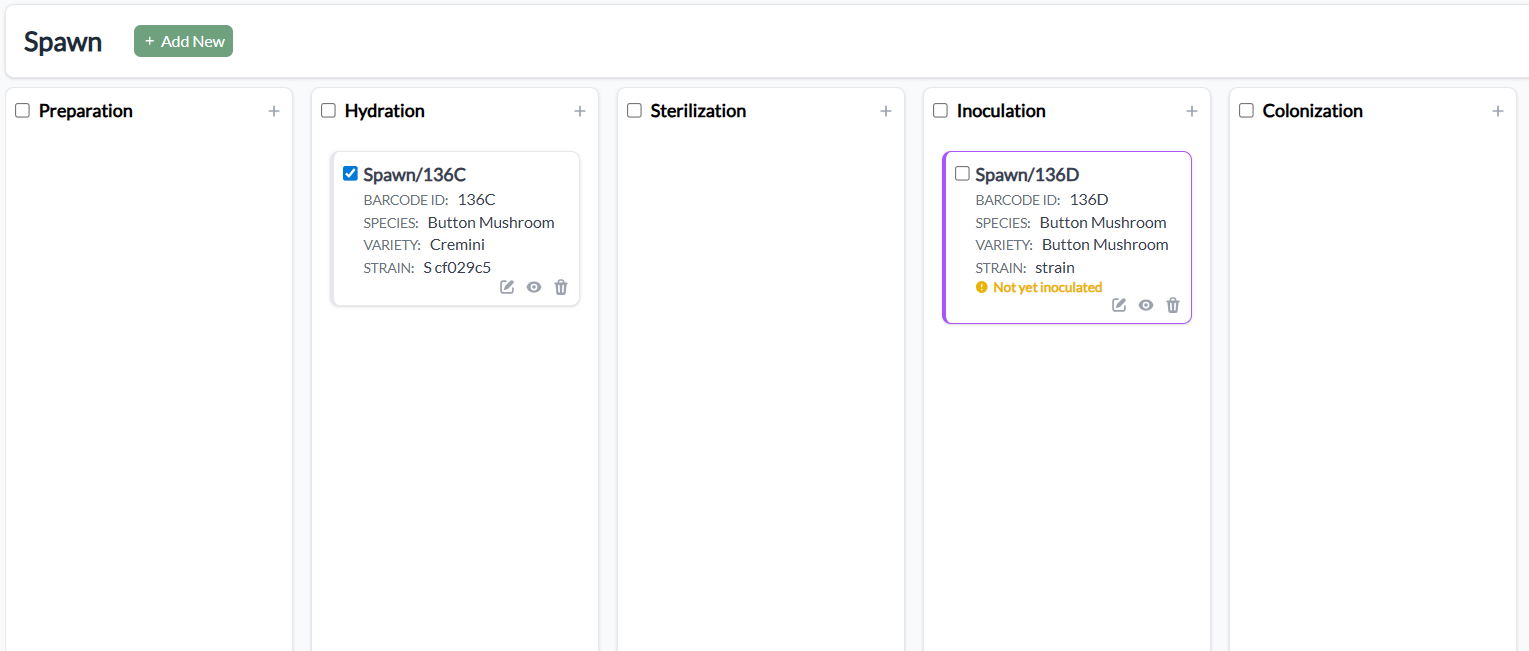Image resolution: width=1529 pixels, height=651 pixels.
Task: Toggle the Hydration column checkbox
Action: click(x=328, y=111)
